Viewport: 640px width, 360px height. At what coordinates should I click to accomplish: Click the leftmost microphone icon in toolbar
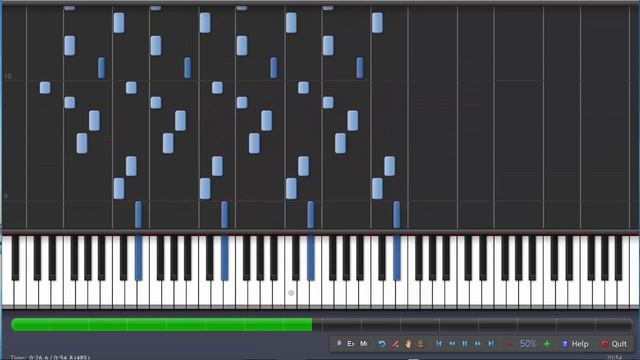[x=339, y=344]
